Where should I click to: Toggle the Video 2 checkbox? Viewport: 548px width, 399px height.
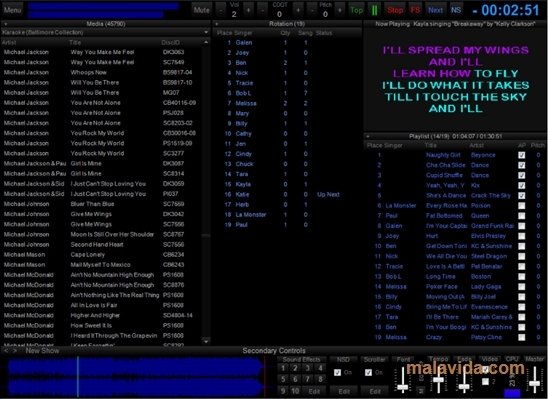tap(485, 382)
